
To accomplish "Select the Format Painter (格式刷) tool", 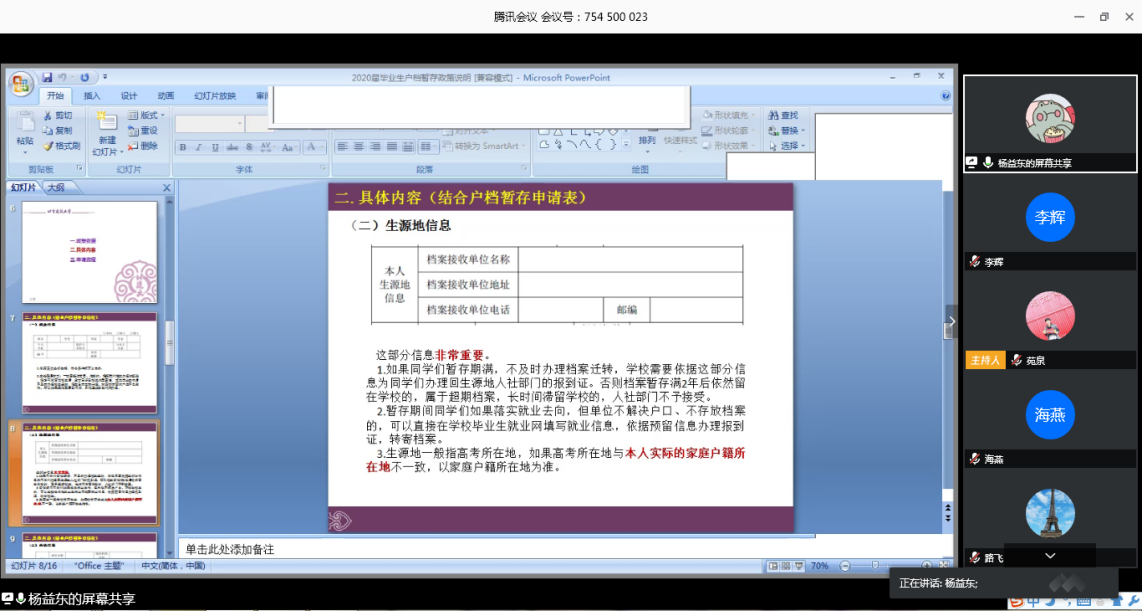I will [61, 146].
